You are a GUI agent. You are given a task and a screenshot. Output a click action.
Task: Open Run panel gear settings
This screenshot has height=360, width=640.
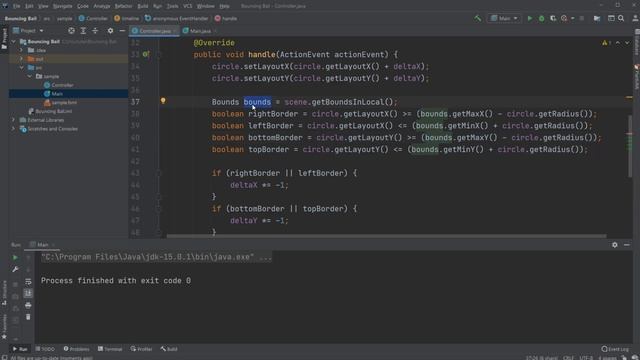coord(615,245)
